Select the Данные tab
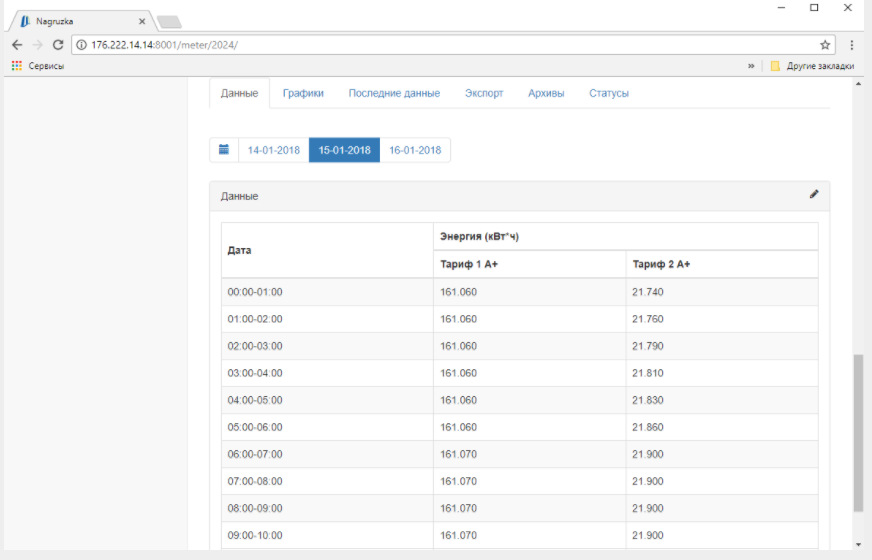The image size is (872, 560). pos(239,93)
